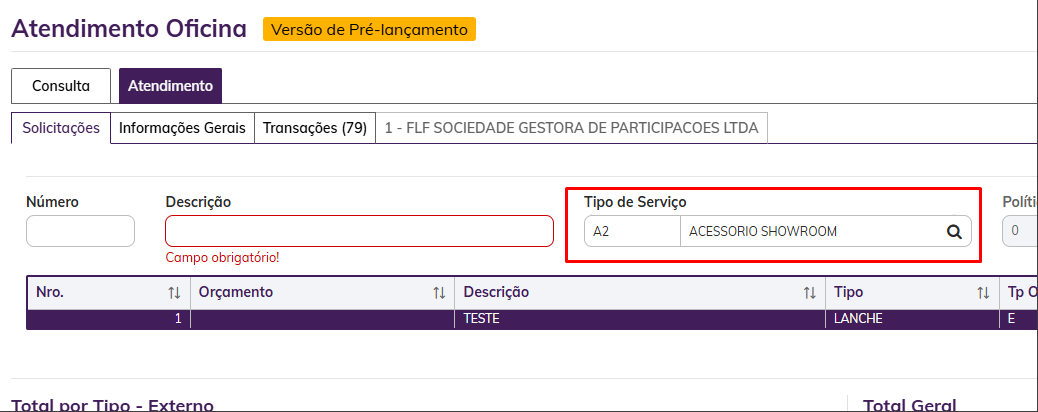Click the partially visible Tp O column header
The width and height of the screenshot is (1038, 412).
point(1018,293)
